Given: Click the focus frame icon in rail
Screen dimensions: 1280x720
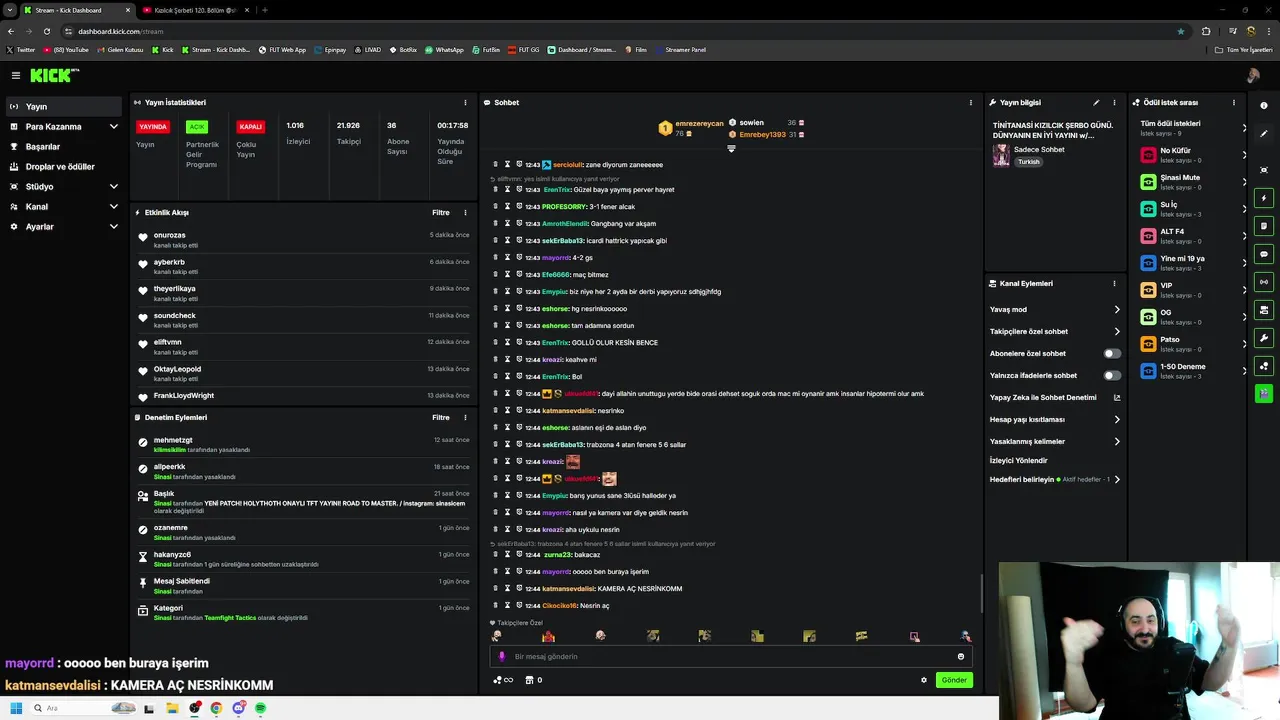Looking at the screenshot, I should pos(1264,170).
